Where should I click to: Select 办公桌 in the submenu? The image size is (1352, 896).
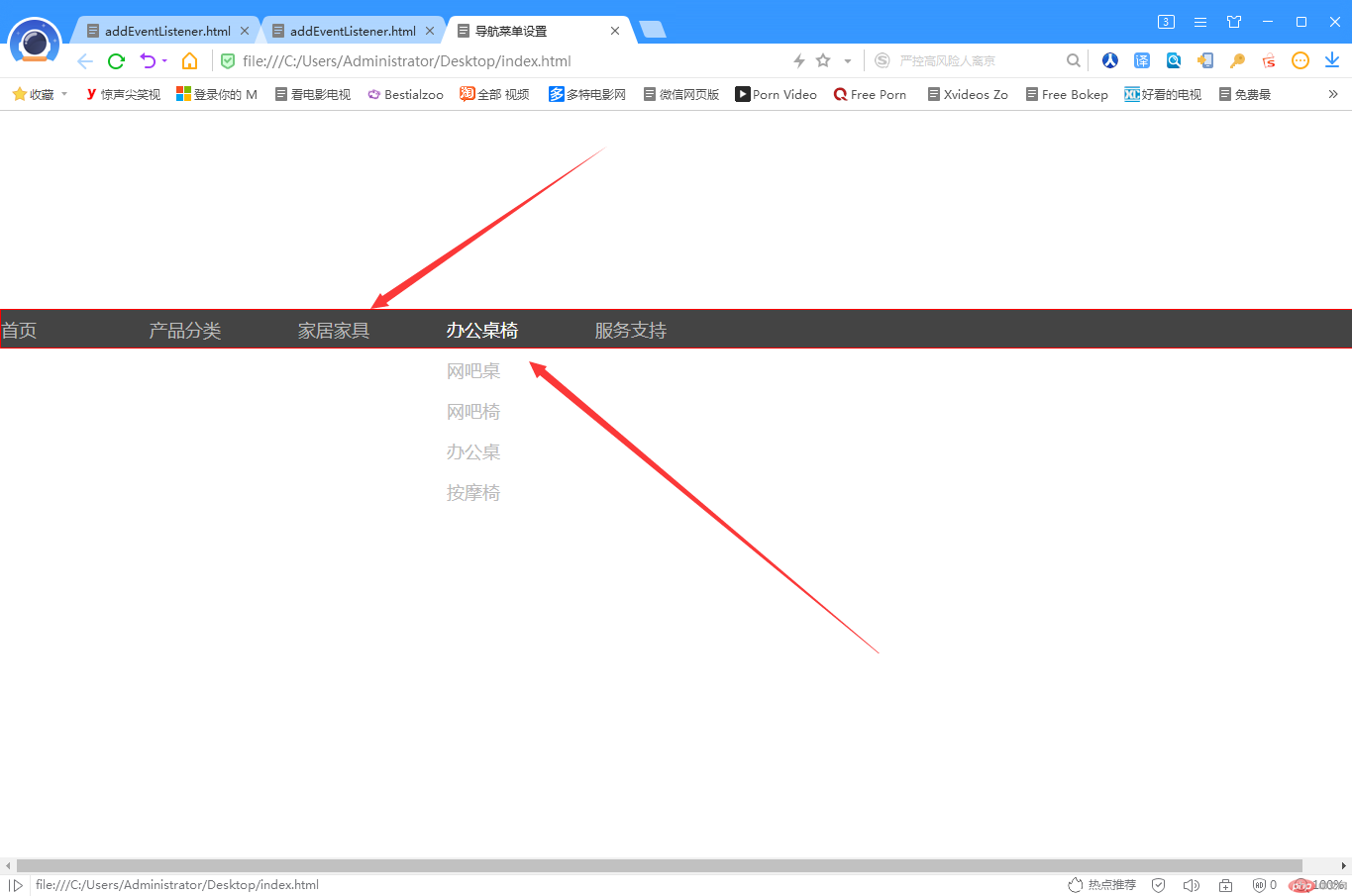click(473, 452)
